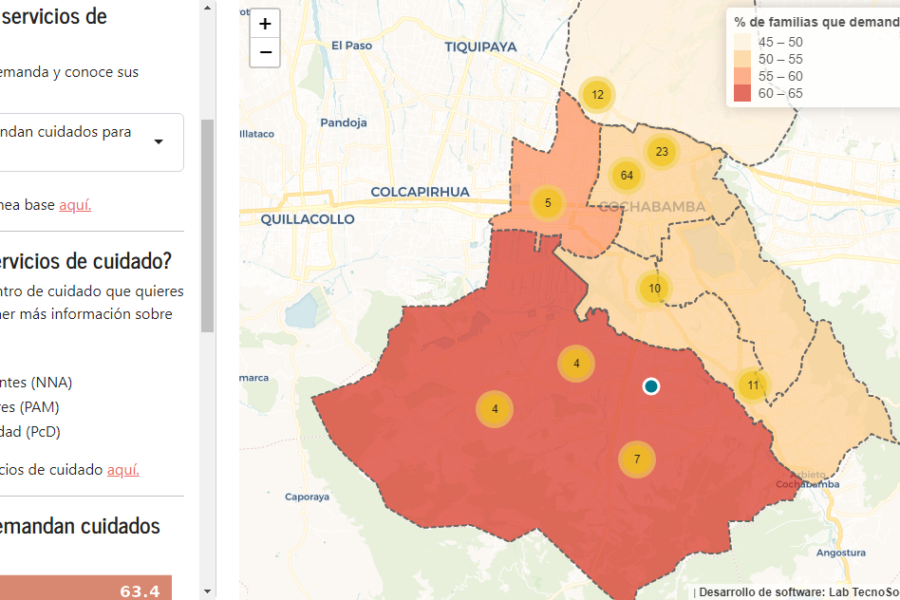Select the teal care center point marker

[x=651, y=386]
